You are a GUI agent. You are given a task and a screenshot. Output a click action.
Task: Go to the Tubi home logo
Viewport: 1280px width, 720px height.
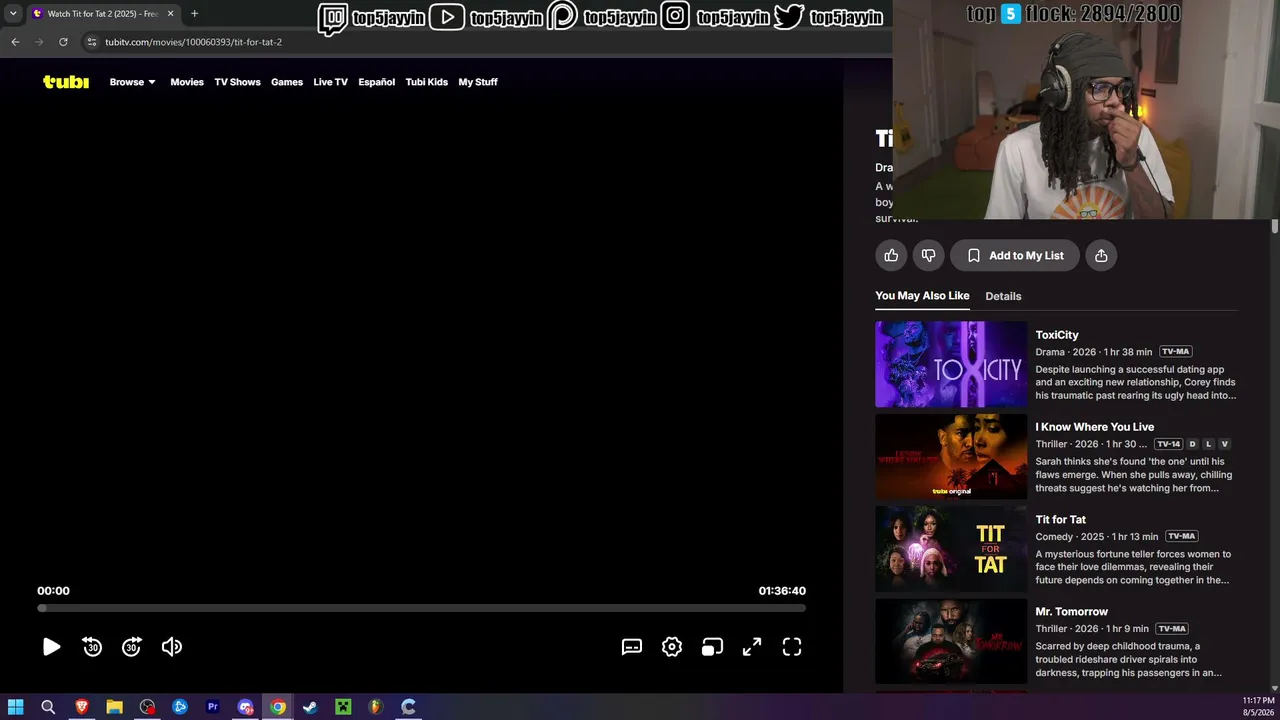66,82
